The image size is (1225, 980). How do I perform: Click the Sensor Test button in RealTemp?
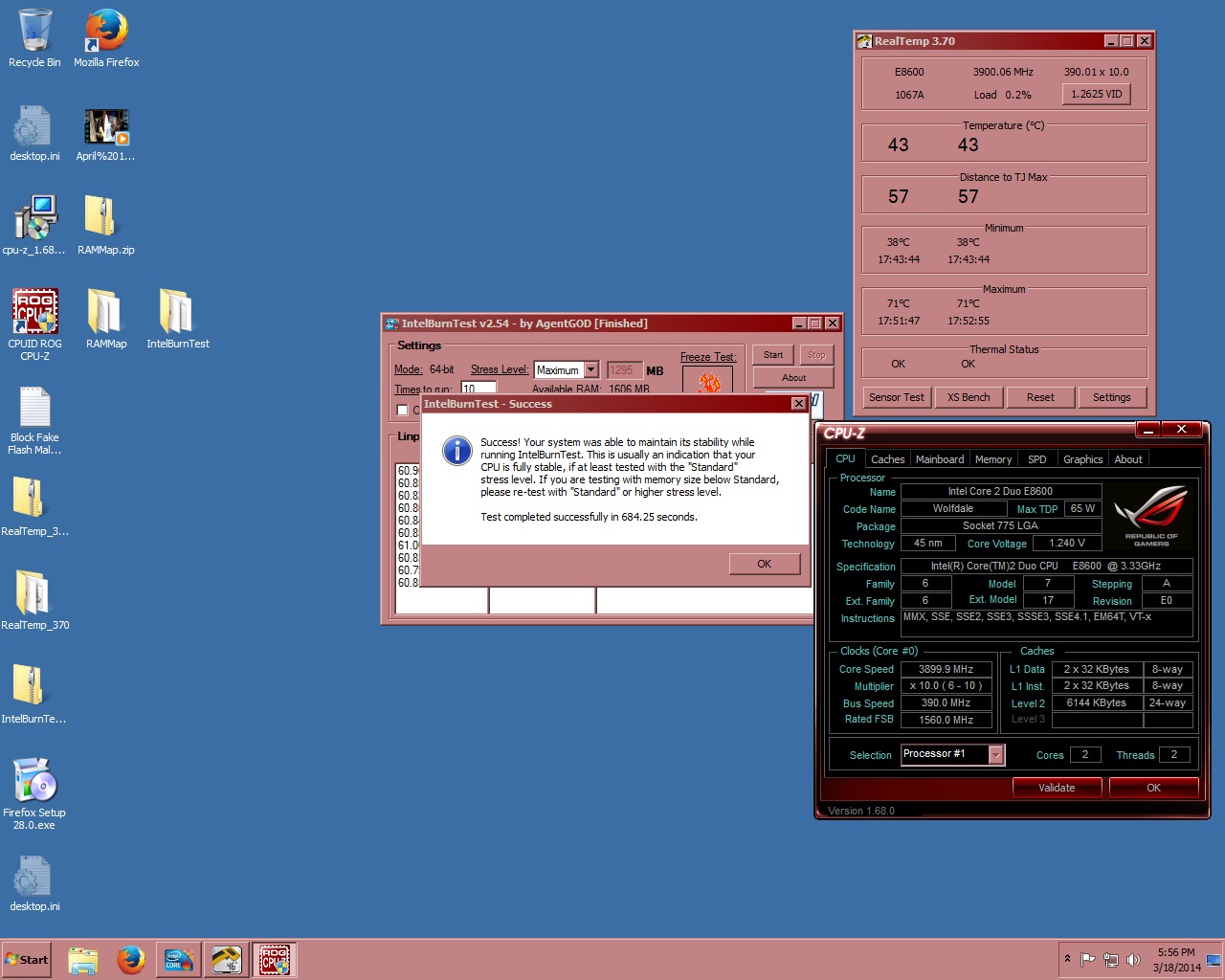pos(897,397)
